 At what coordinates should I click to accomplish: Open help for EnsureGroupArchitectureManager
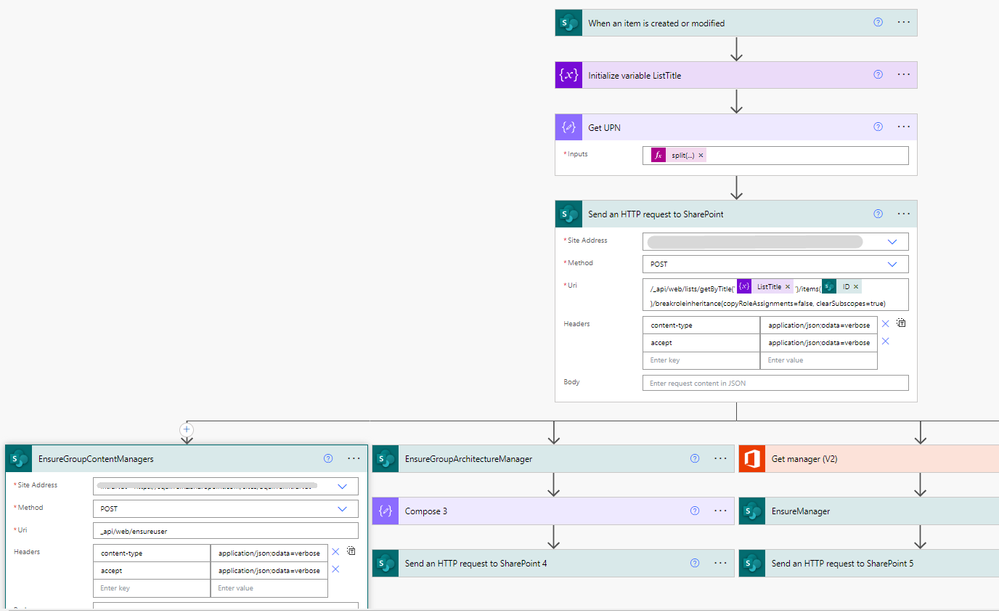point(694,458)
